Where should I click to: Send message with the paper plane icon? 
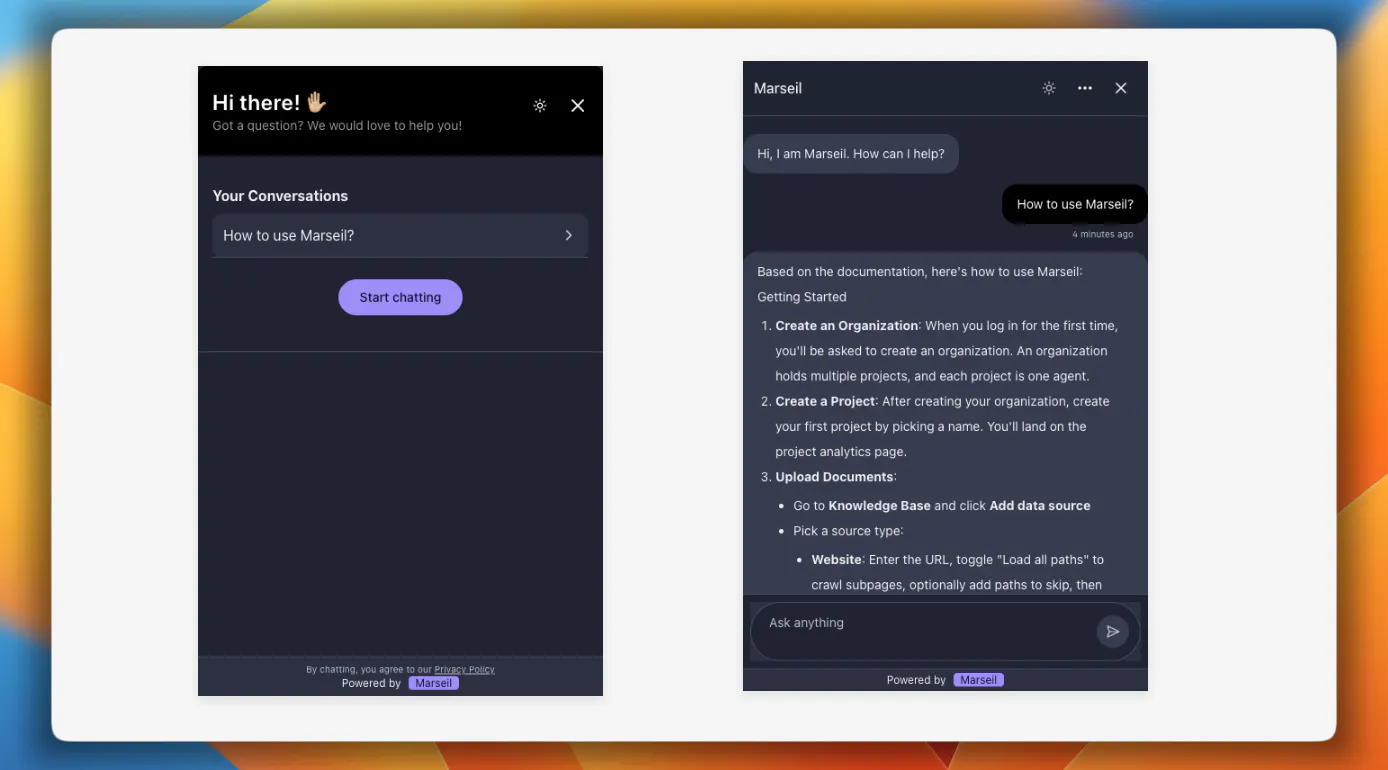point(1113,632)
